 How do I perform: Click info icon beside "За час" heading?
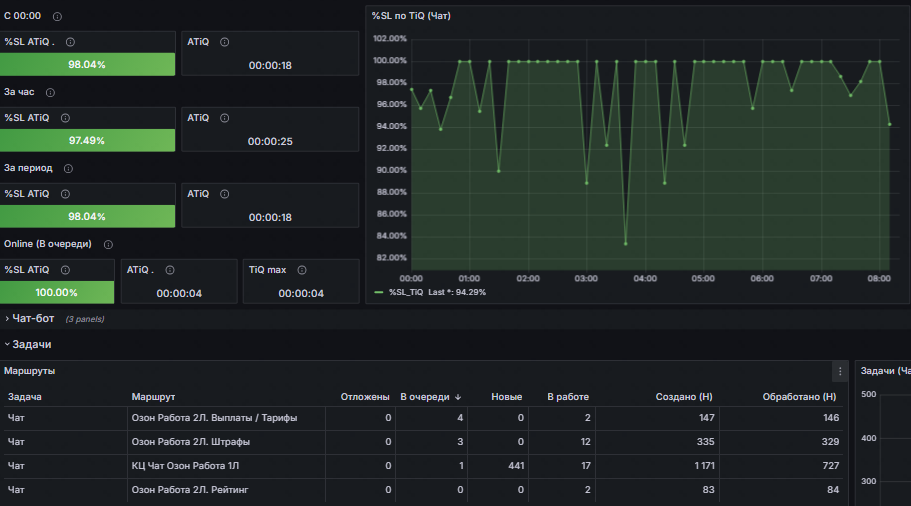[50, 92]
